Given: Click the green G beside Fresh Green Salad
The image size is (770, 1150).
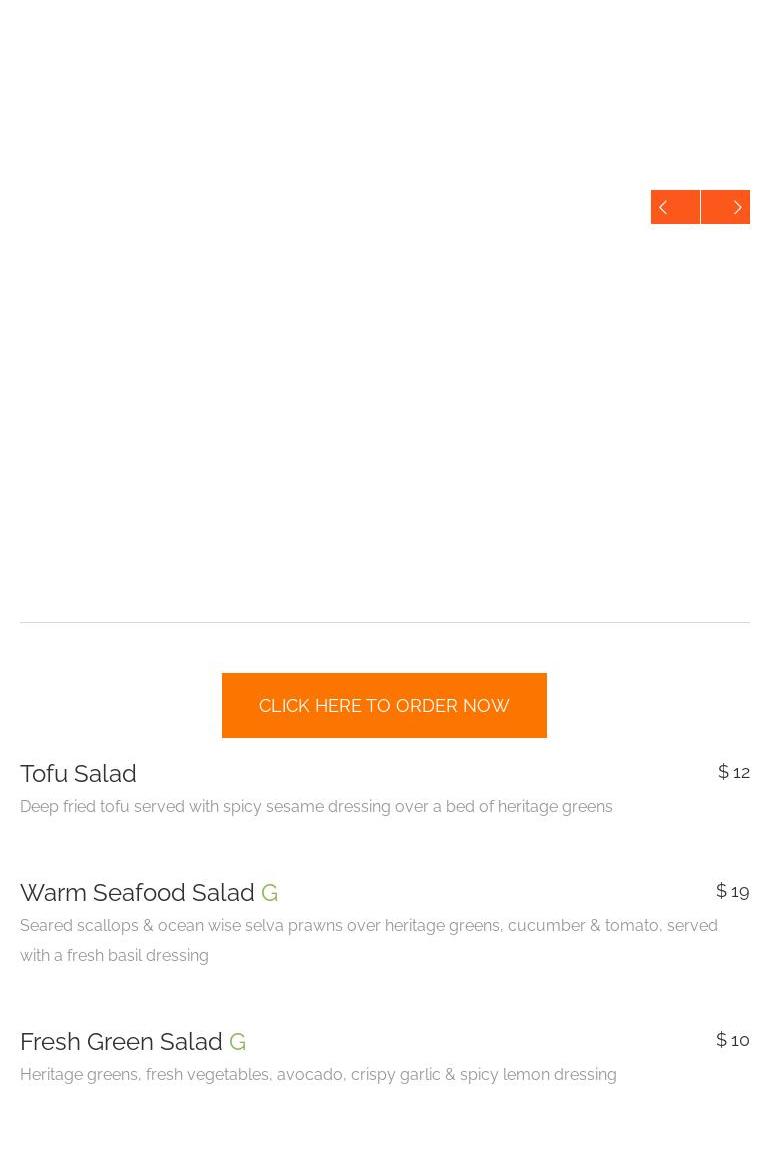Looking at the screenshot, I should pyautogui.click(x=237, y=1041).
